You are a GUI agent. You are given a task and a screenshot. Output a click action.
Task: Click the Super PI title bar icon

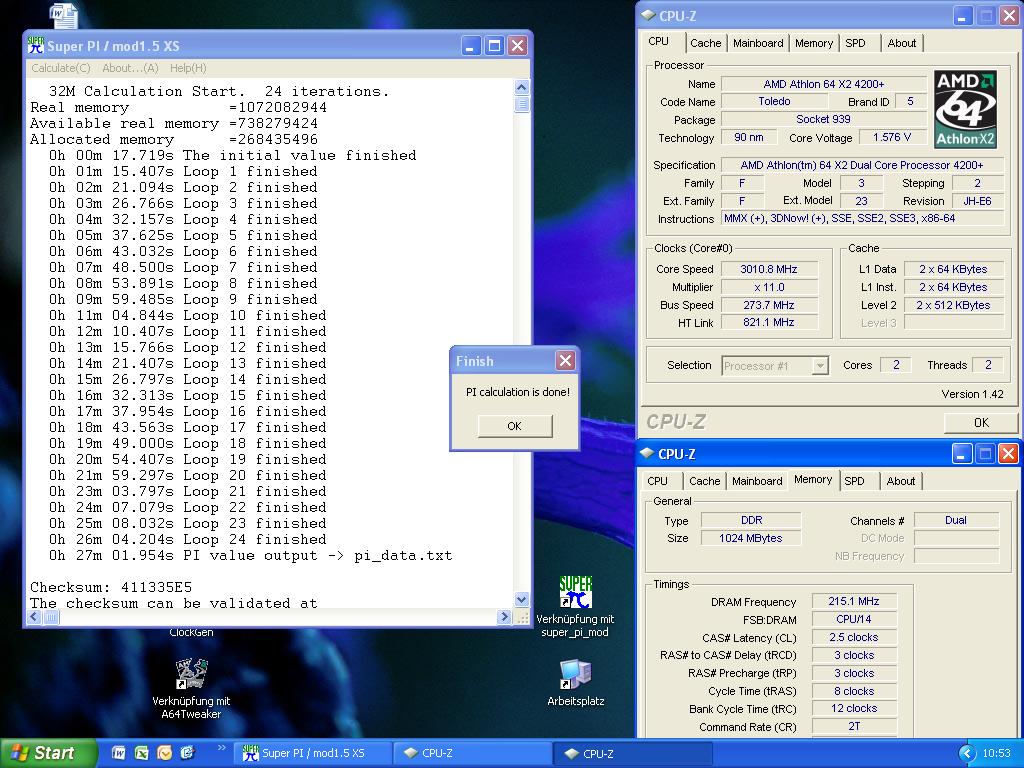tap(36, 45)
